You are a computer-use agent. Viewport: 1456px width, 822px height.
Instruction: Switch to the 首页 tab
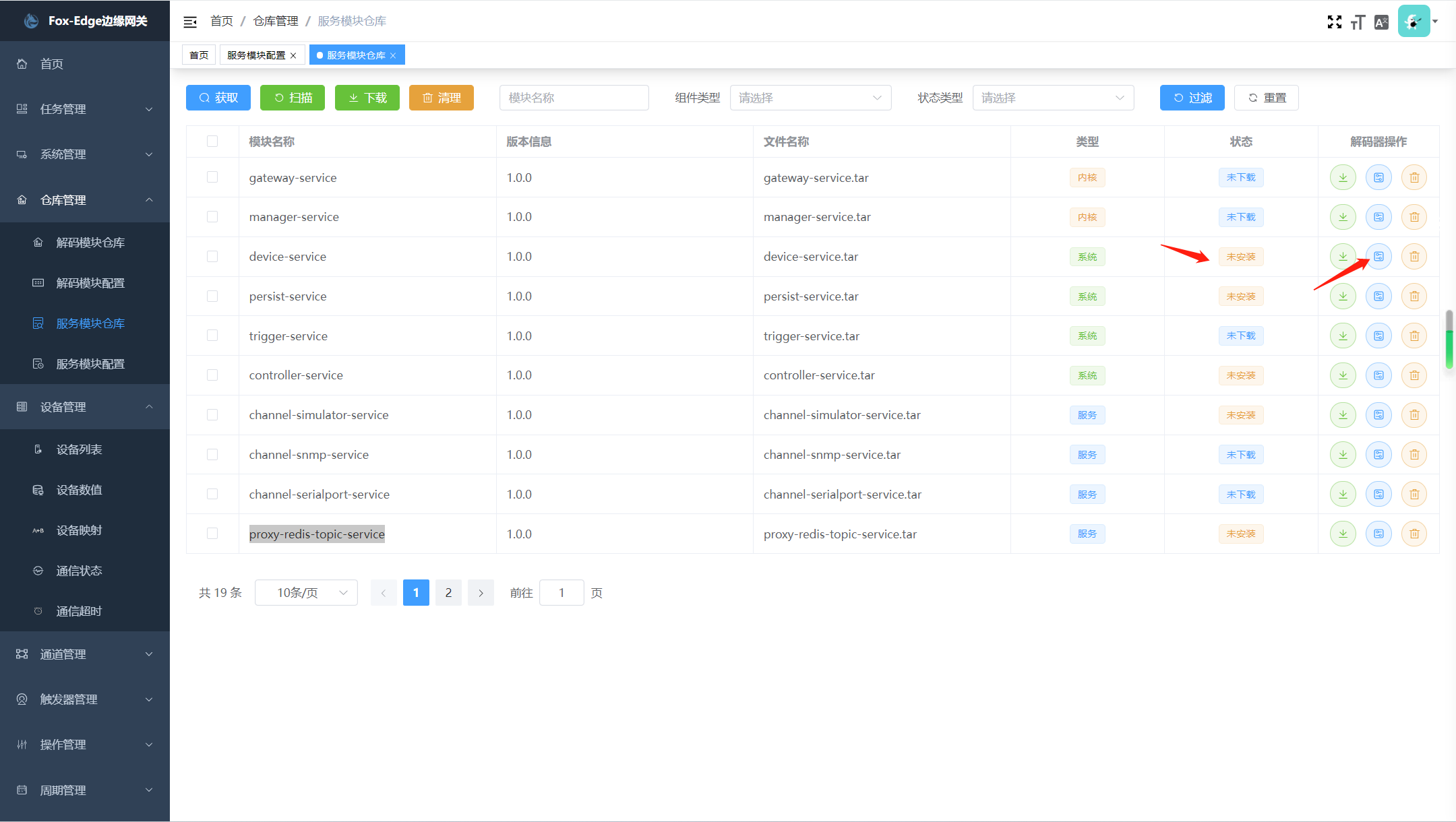(x=199, y=55)
